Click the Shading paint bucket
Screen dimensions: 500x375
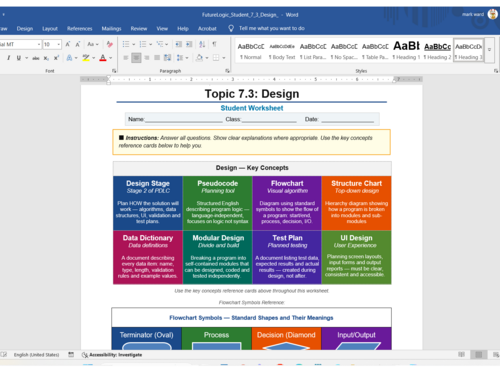tap(199, 58)
